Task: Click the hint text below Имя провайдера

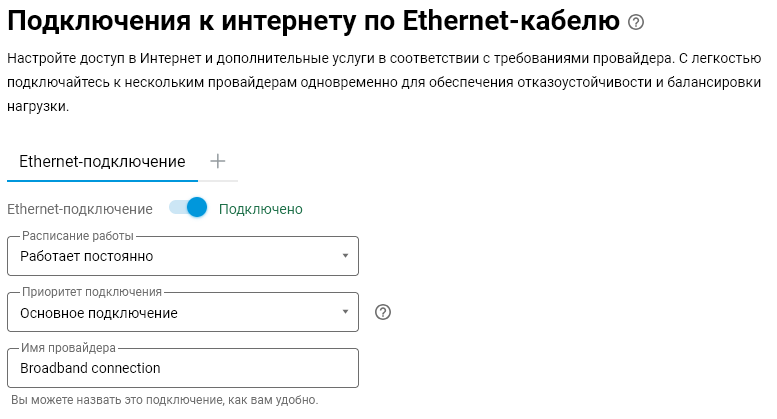Action: pyautogui.click(x=164, y=400)
